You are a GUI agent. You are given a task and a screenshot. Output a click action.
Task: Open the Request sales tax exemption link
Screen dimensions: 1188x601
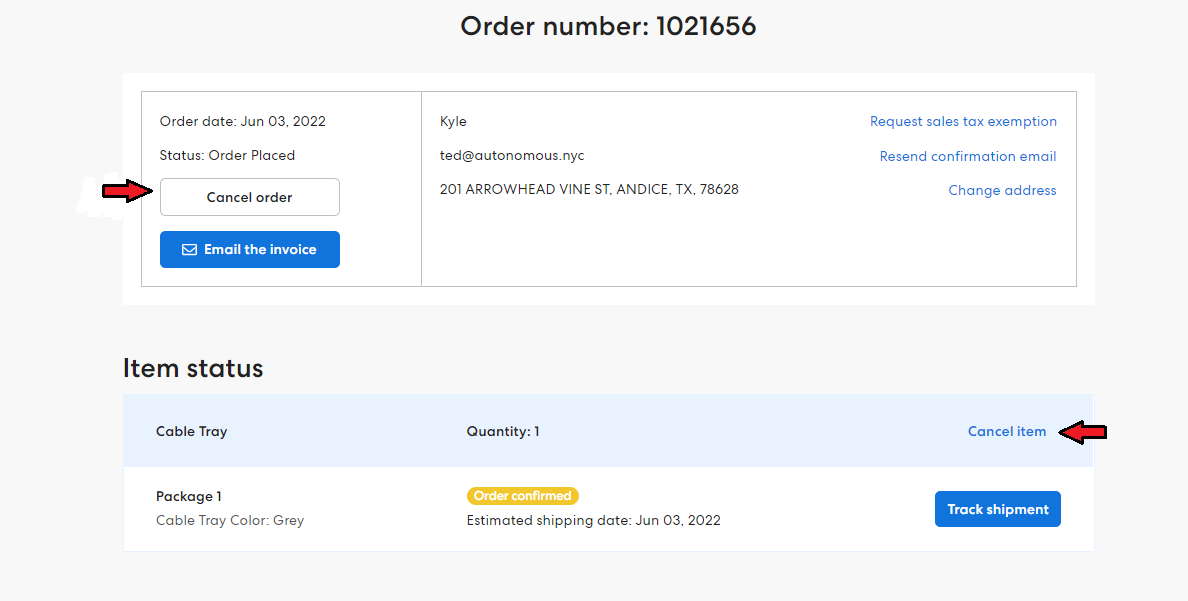(963, 122)
